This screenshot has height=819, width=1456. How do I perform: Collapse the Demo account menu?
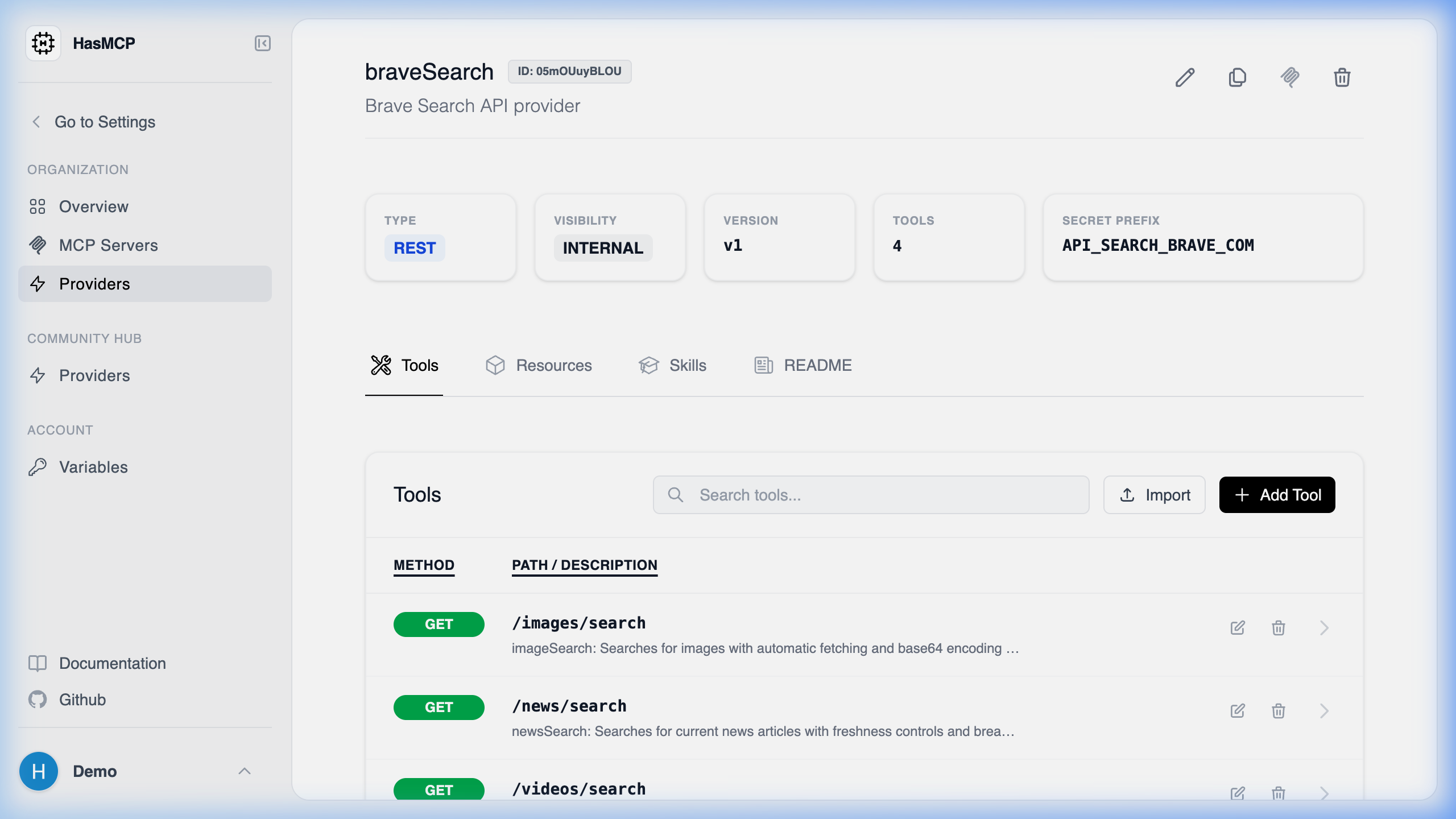click(x=245, y=771)
